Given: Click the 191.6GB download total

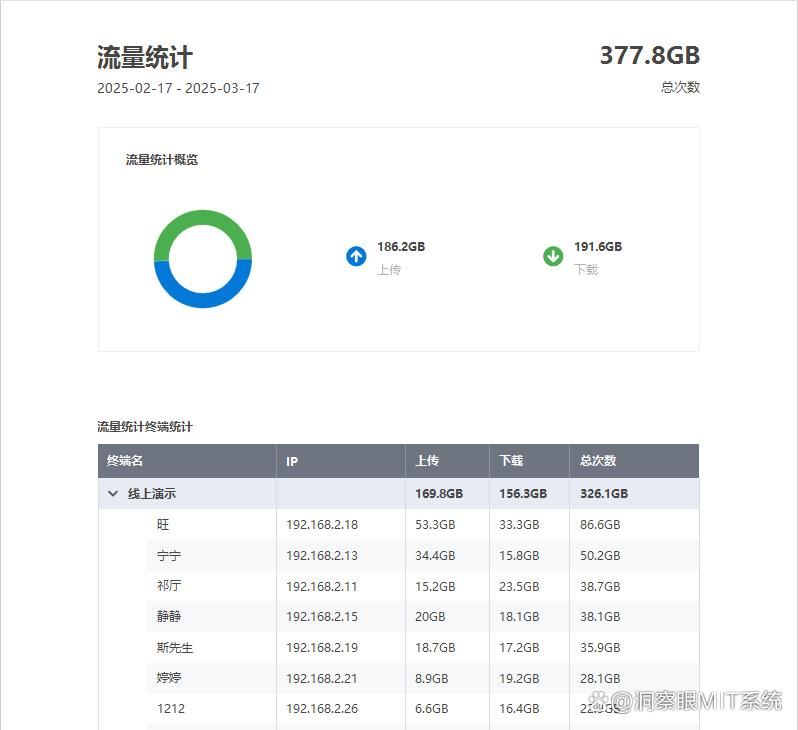Looking at the screenshot, I should 598,247.
